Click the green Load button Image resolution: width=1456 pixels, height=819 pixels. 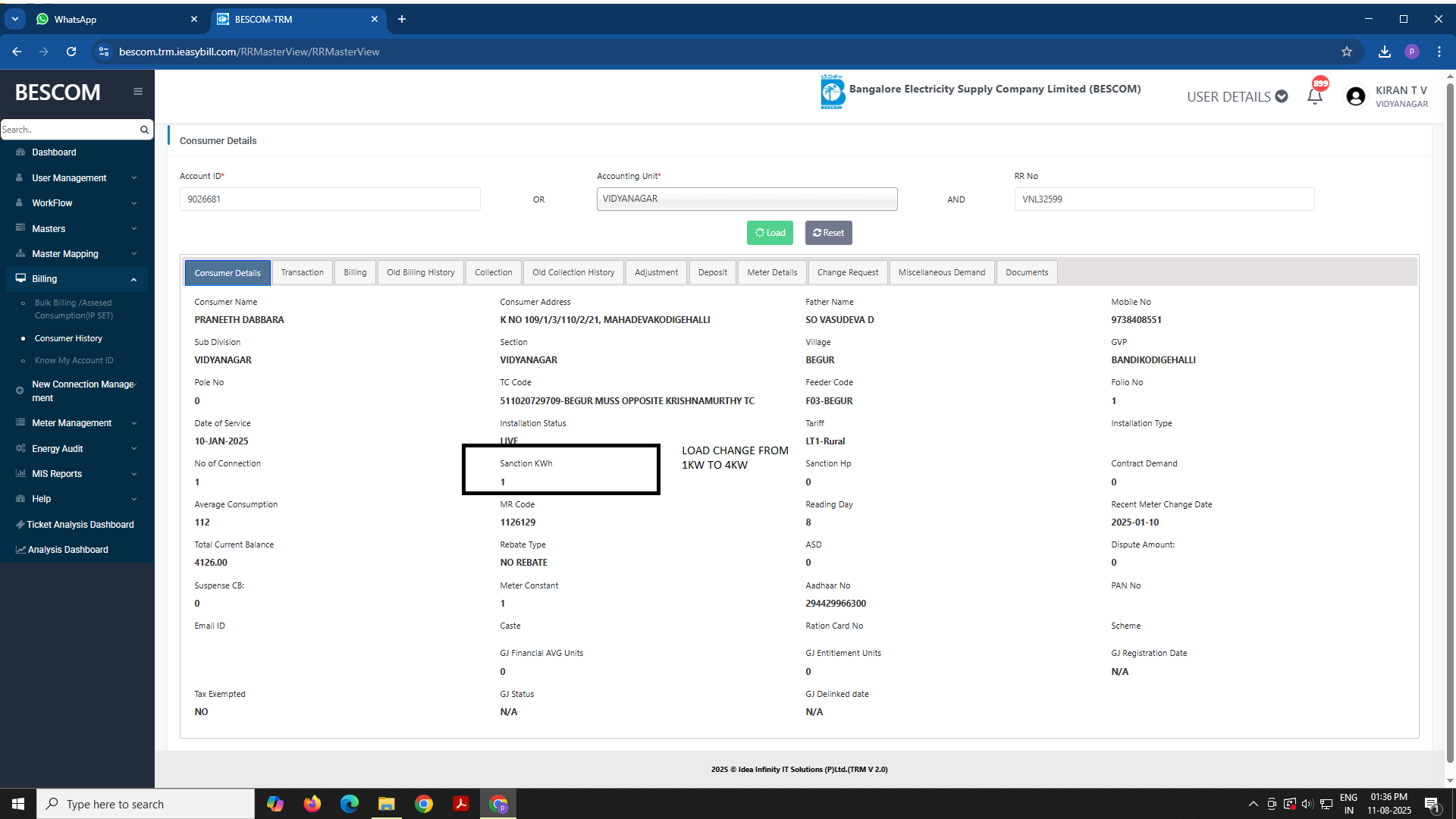(x=770, y=233)
